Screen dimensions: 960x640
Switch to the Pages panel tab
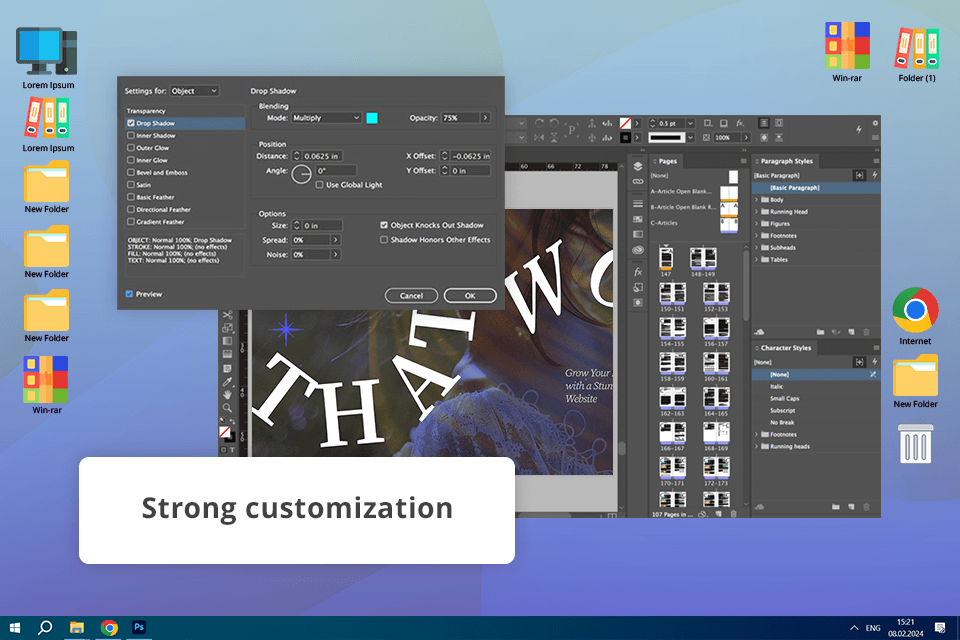coord(667,161)
